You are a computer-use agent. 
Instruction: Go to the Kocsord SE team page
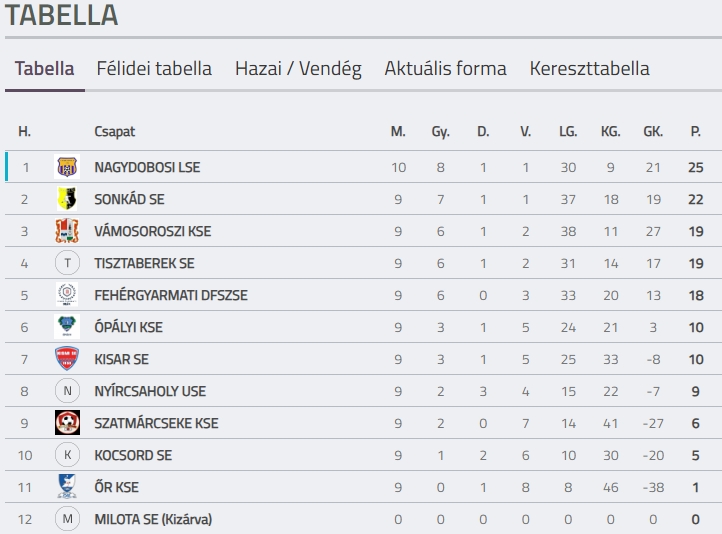(133, 455)
